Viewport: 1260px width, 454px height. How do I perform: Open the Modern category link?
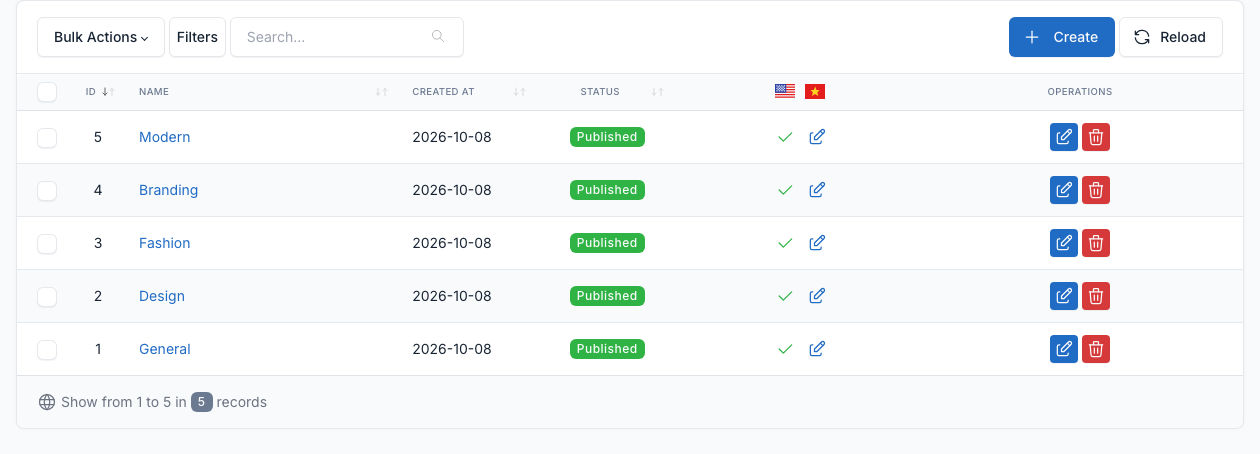(x=164, y=137)
